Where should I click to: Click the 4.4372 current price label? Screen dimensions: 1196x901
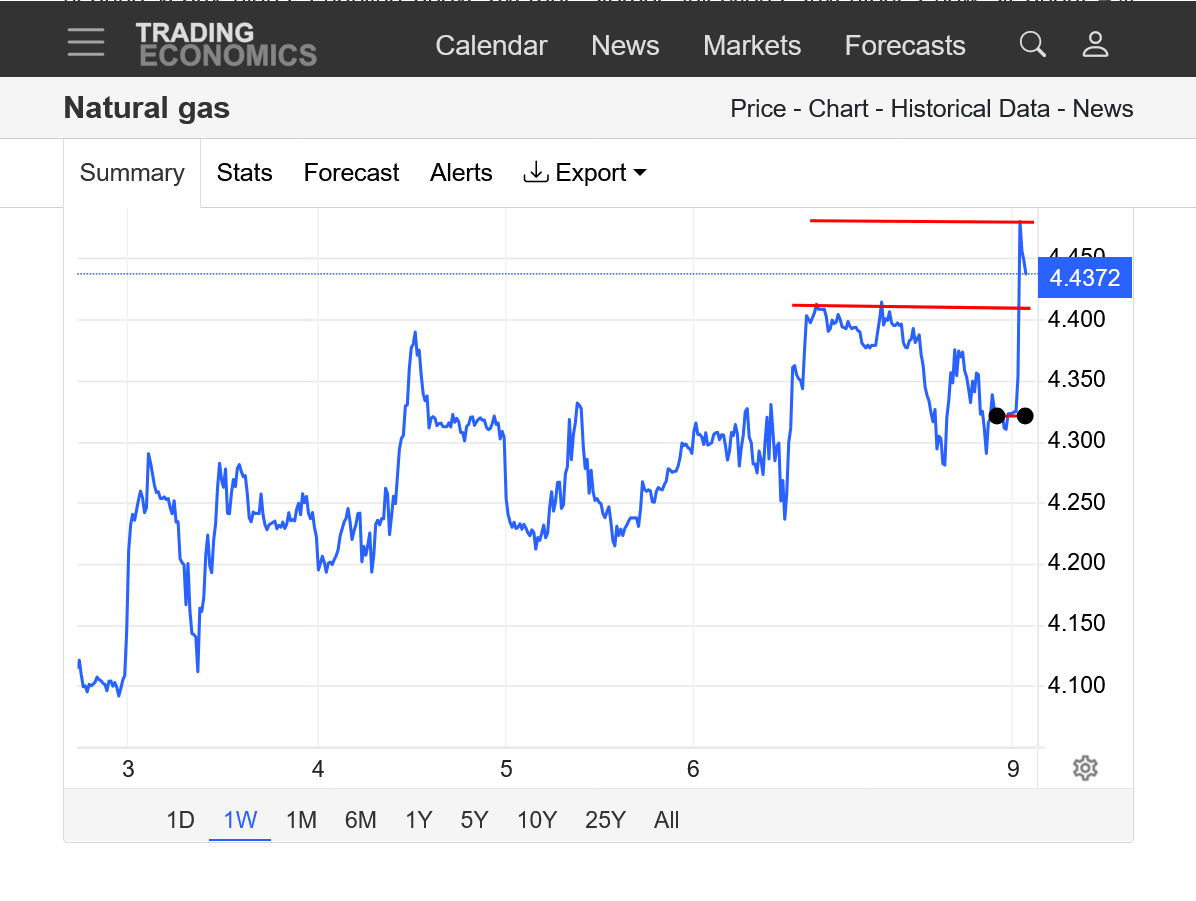pos(1084,278)
